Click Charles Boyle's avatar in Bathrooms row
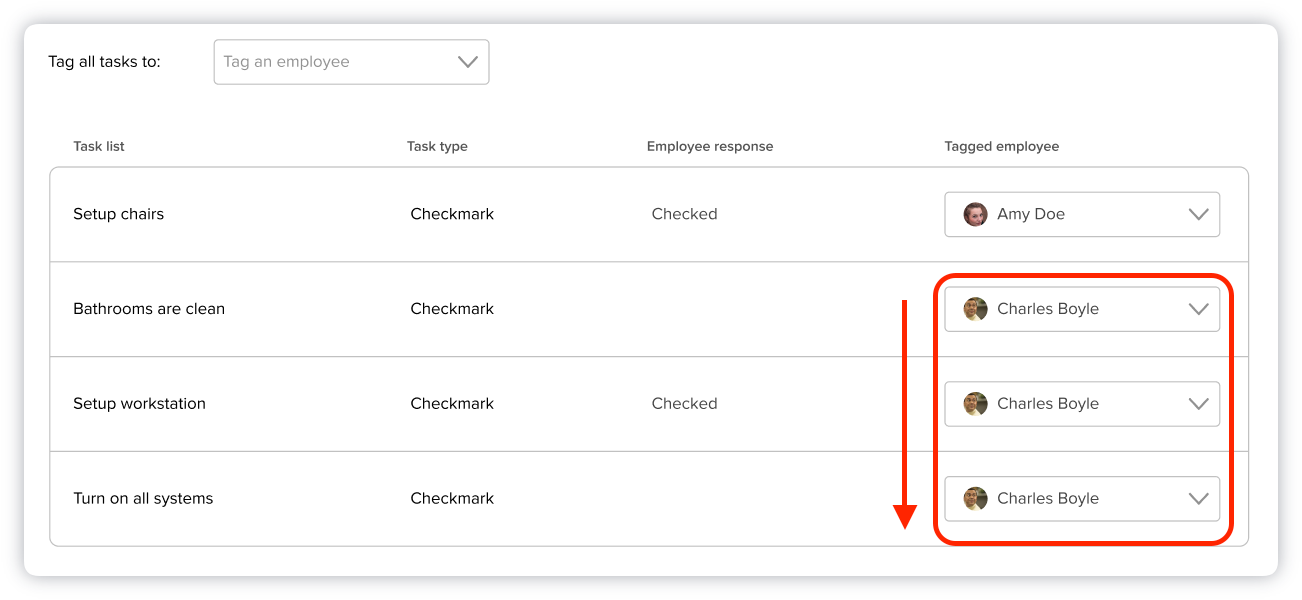The height and width of the screenshot is (600, 1302). (x=975, y=309)
